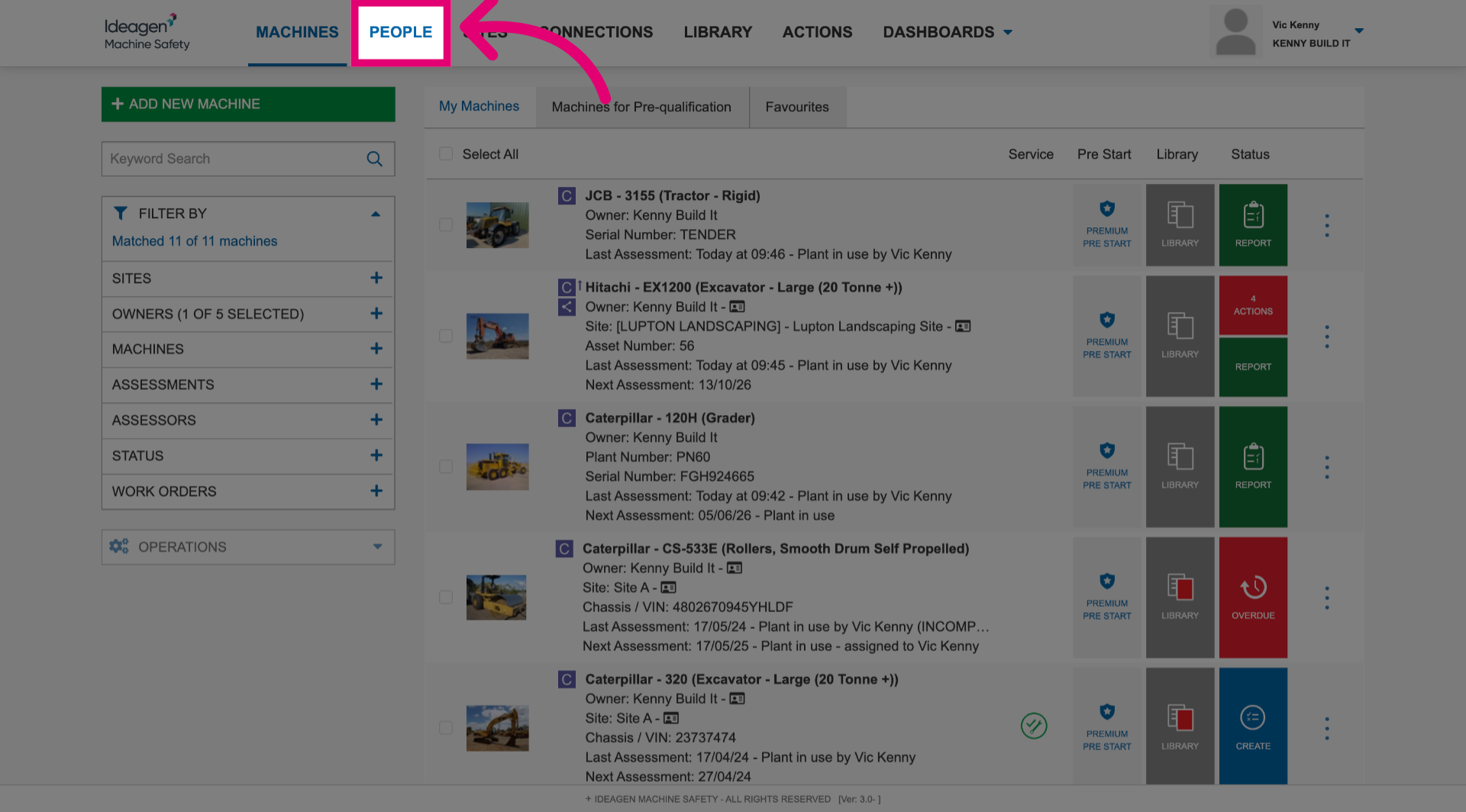Click into the Keyword Search field
This screenshot has height=812, width=1466.
pos(248,159)
